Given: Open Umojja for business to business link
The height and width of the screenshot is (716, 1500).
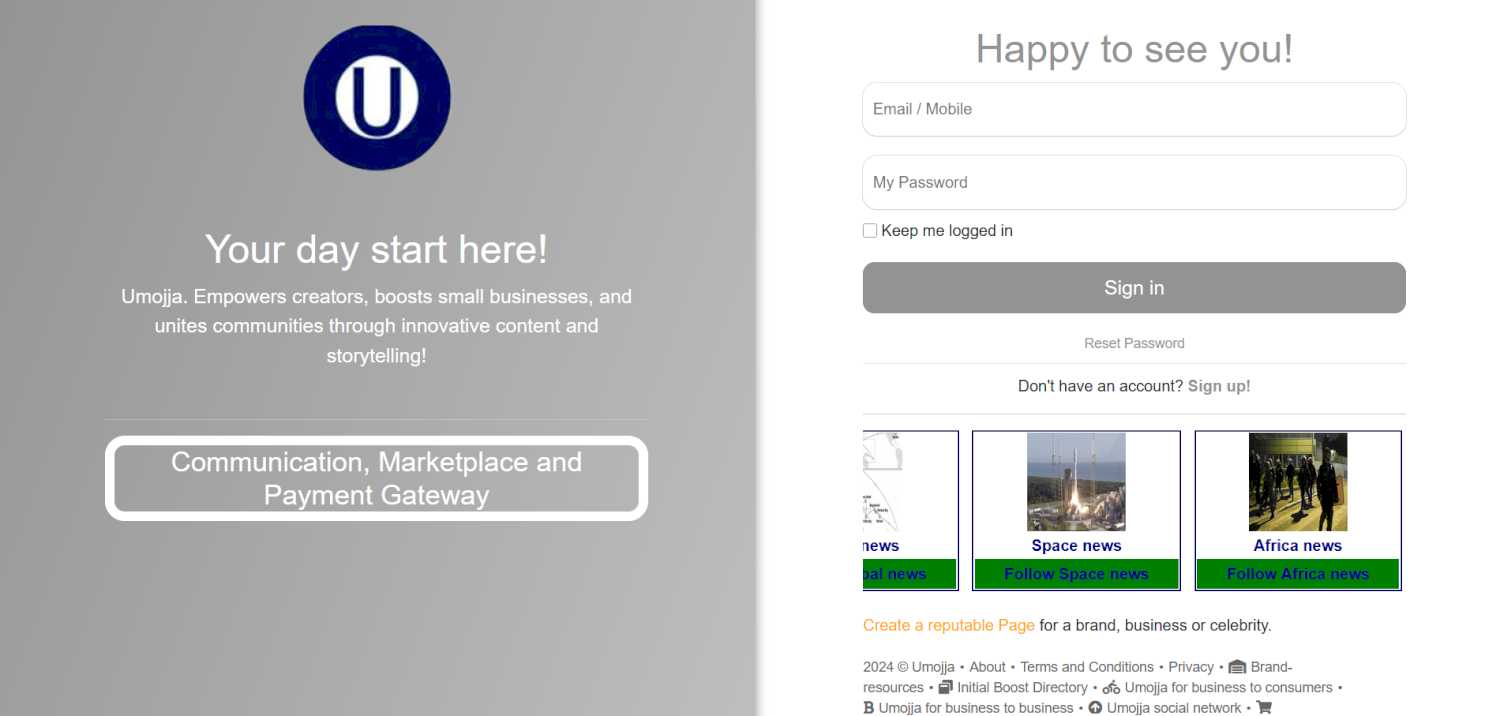Looking at the screenshot, I should (x=975, y=708).
